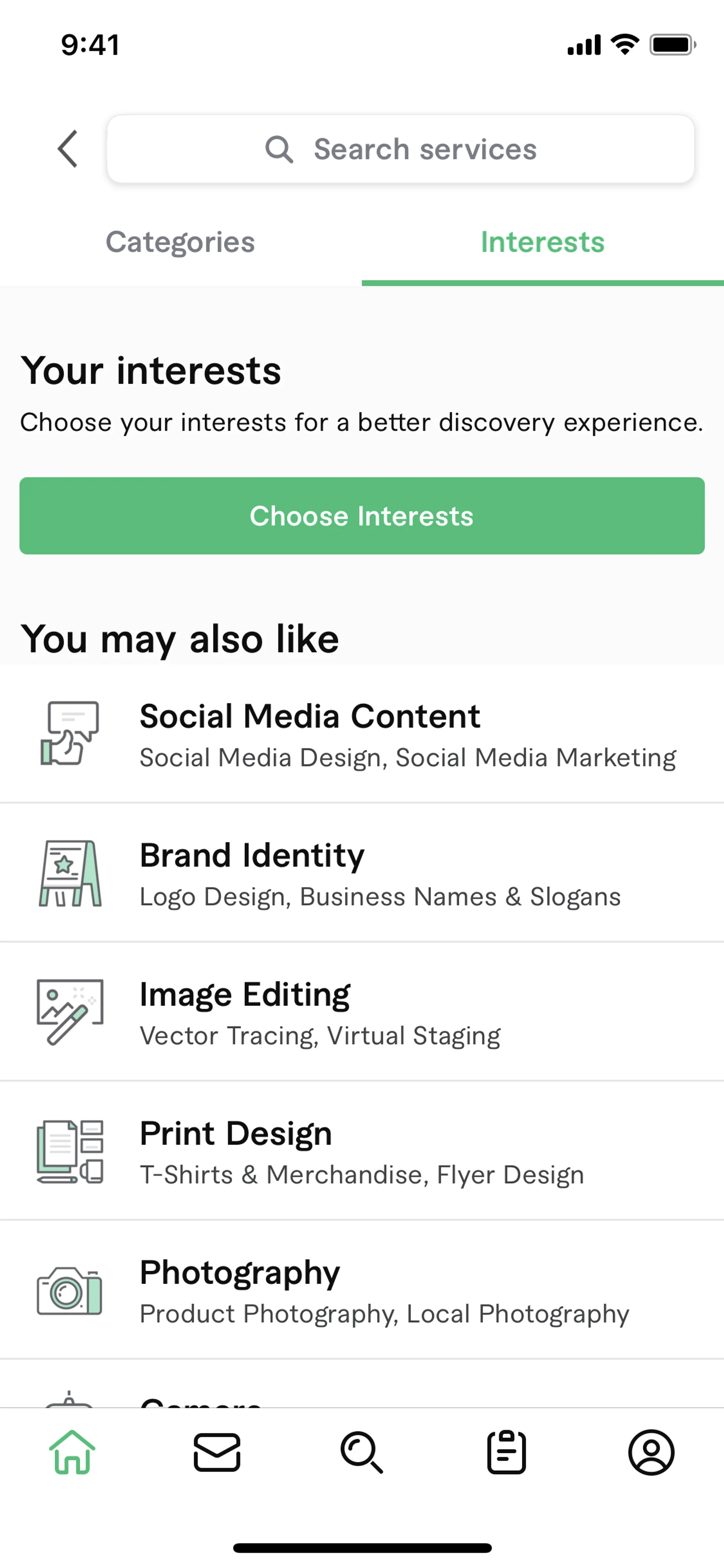Open the Brand Identity category
Screen dimensions: 724x1568
coord(380,874)
